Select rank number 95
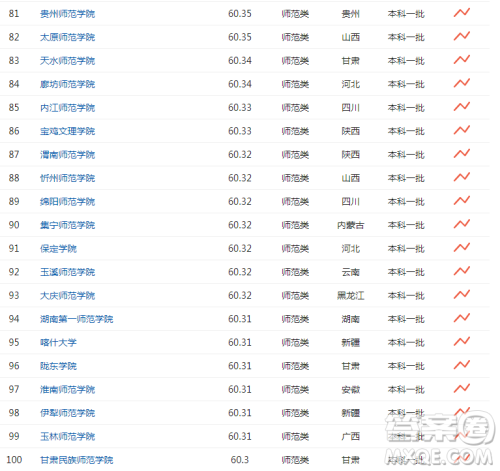Viewport: 500px width, 471px height. coord(14,343)
